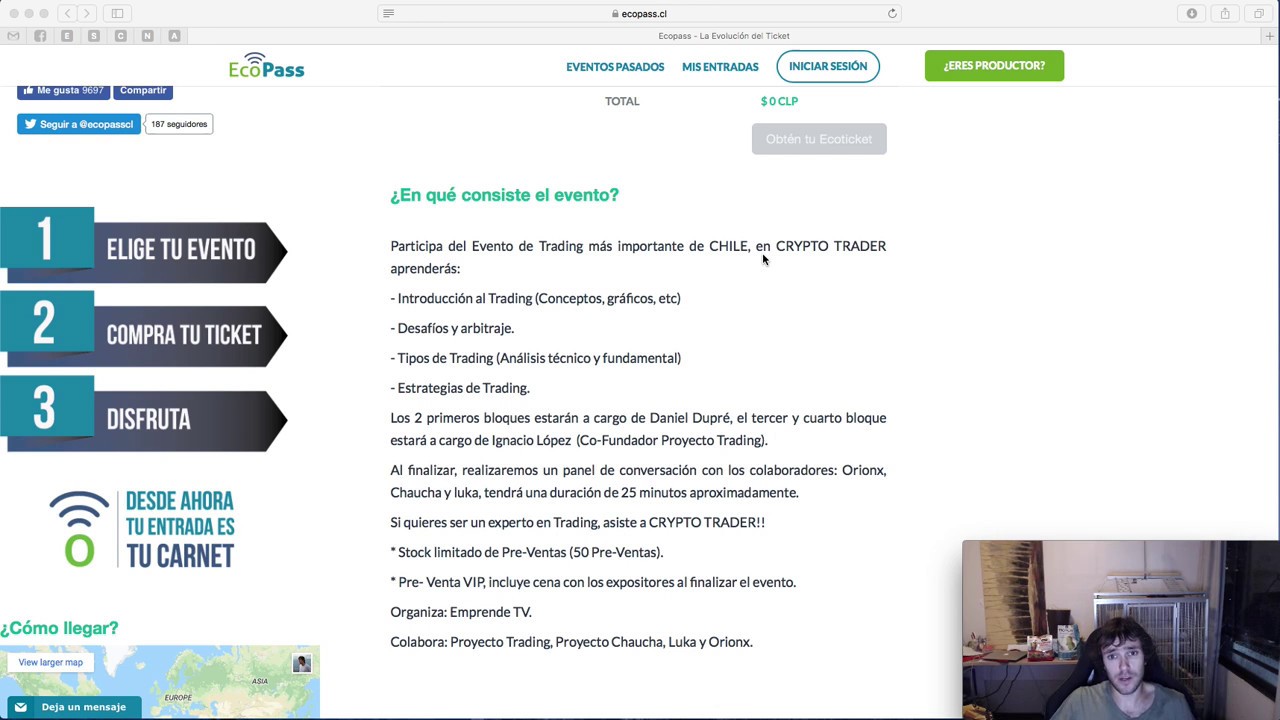Show all tabs overview
This screenshot has width=1280, height=720.
point(1258,13)
